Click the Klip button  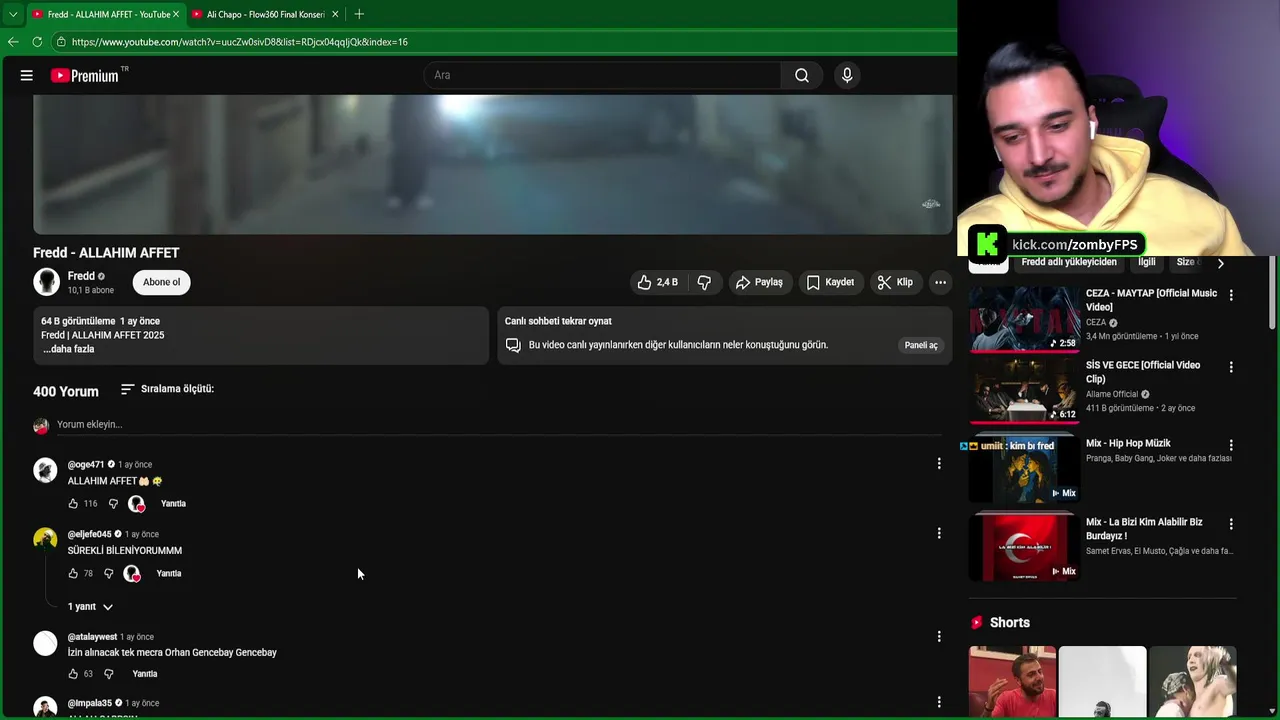click(895, 282)
